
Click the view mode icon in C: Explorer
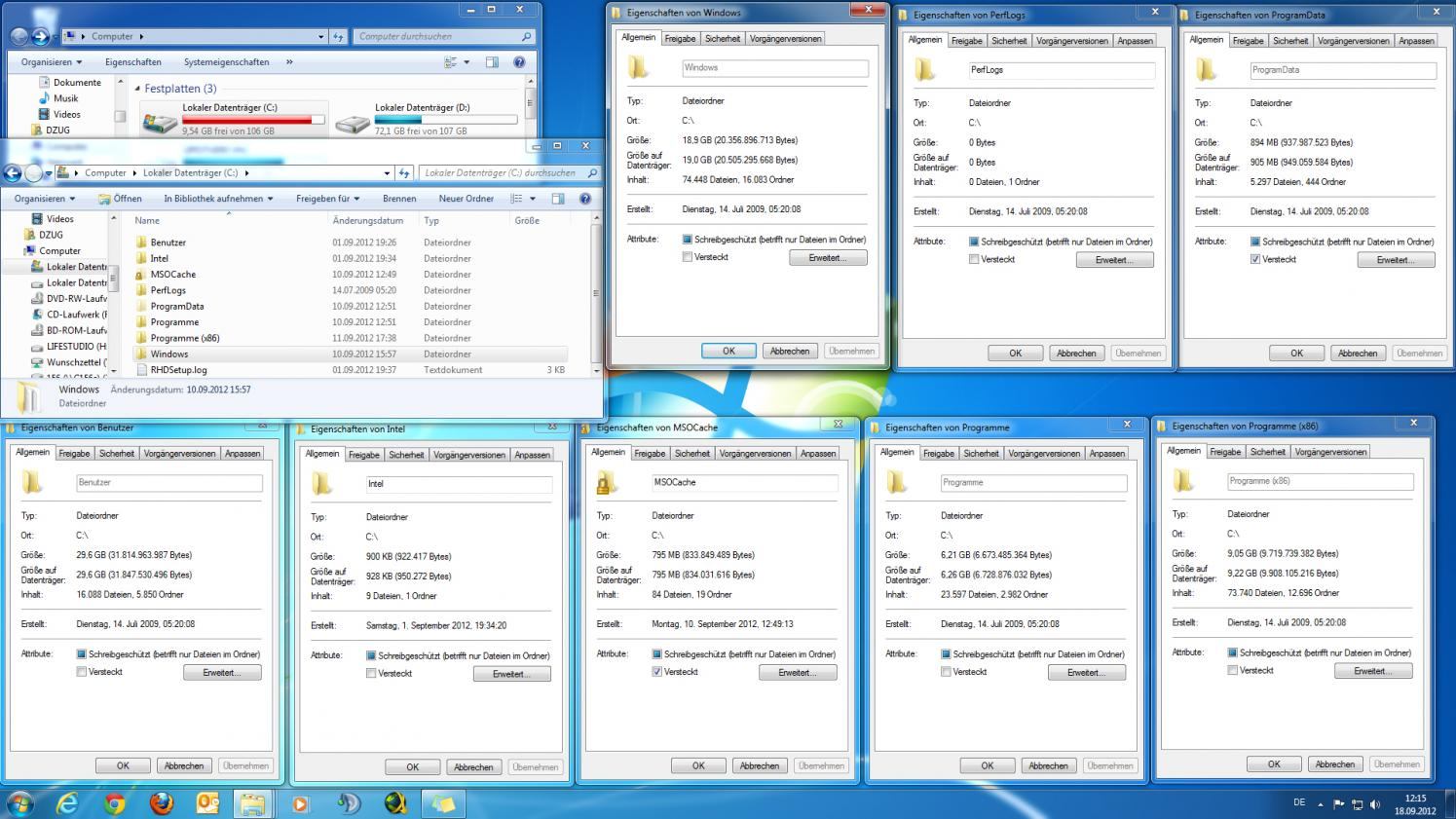(516, 199)
